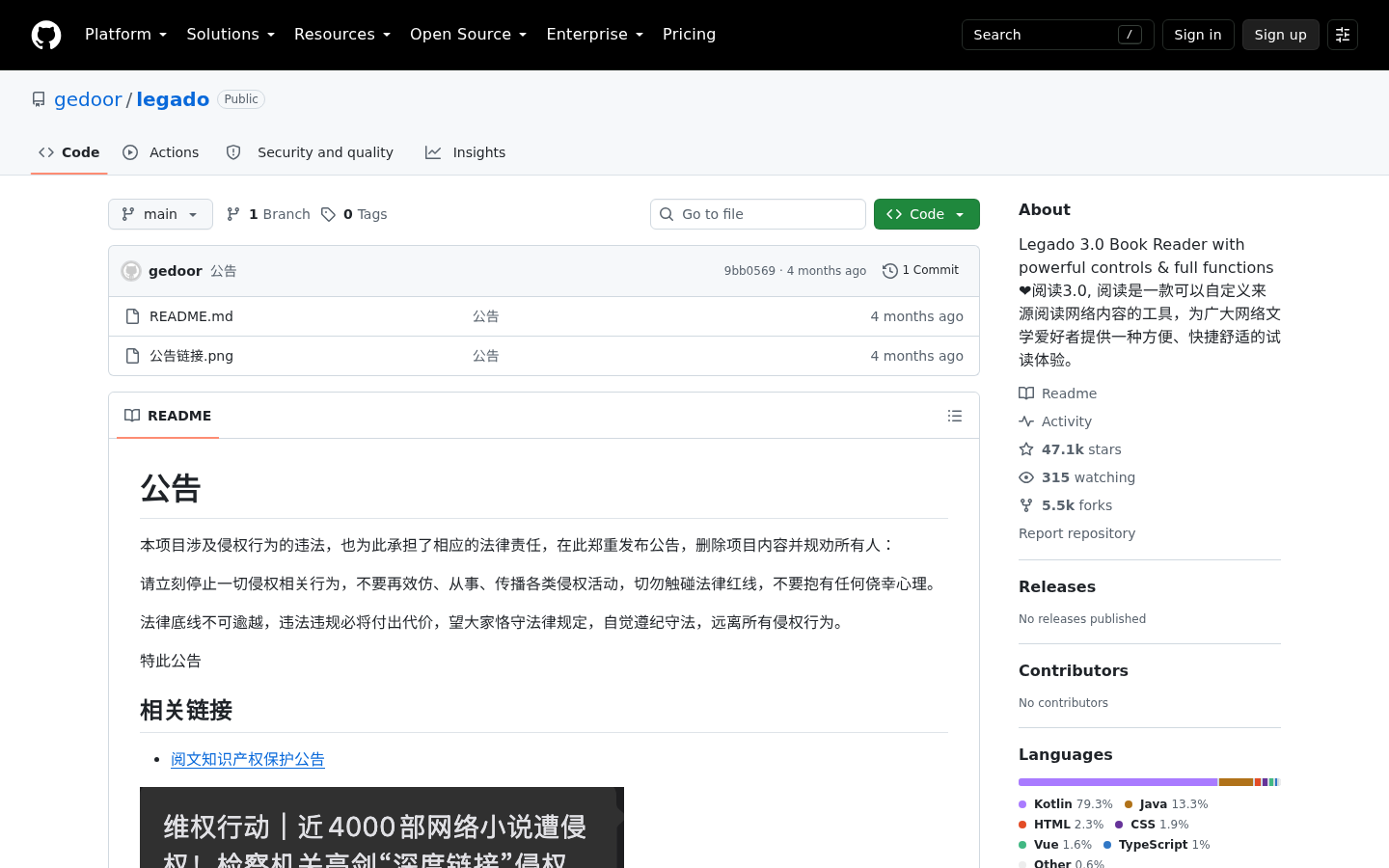Screen dimensions: 1389x868
Task: Click TypeScript 1% language entry
Action: pos(1157,845)
